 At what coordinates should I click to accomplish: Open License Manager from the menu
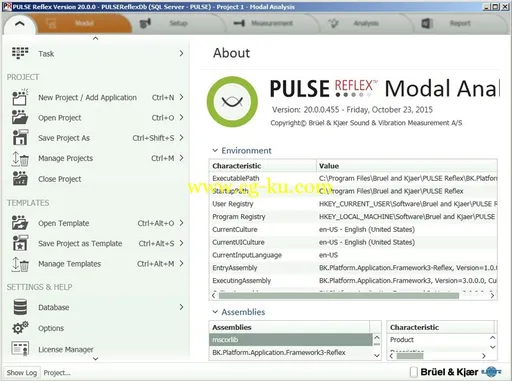[97, 349]
